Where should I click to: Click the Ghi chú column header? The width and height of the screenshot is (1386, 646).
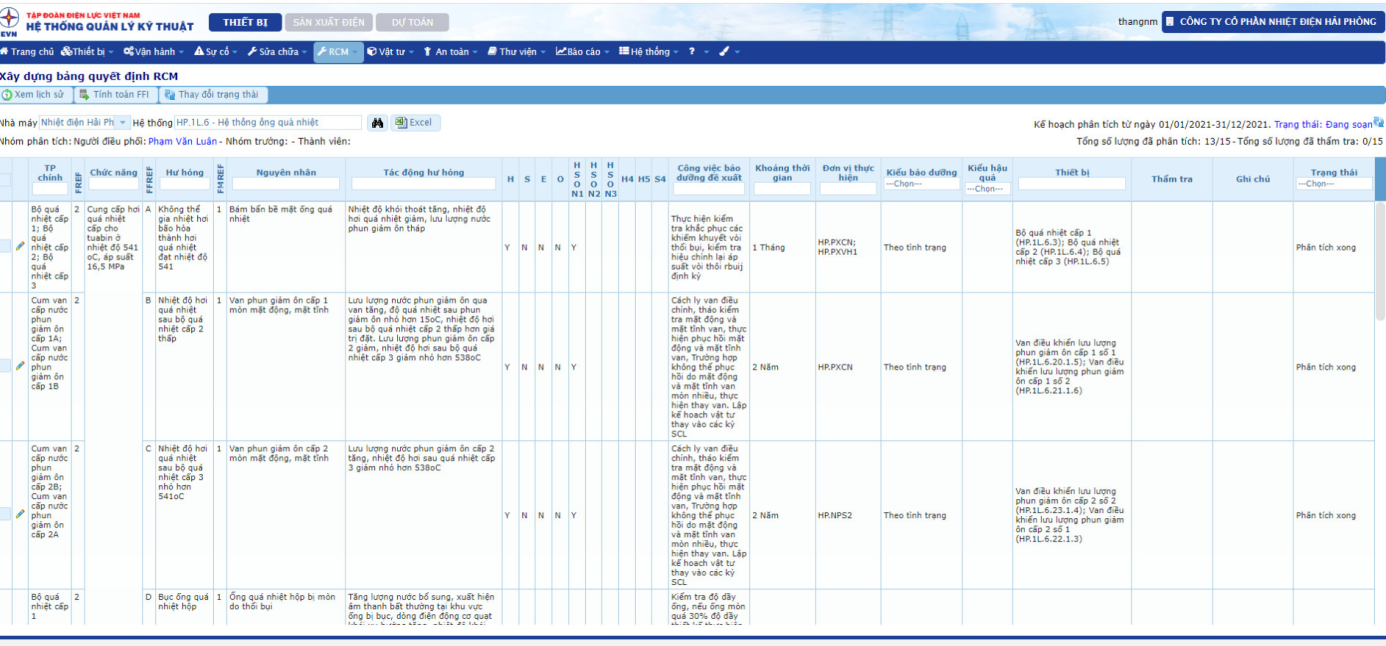point(1253,178)
